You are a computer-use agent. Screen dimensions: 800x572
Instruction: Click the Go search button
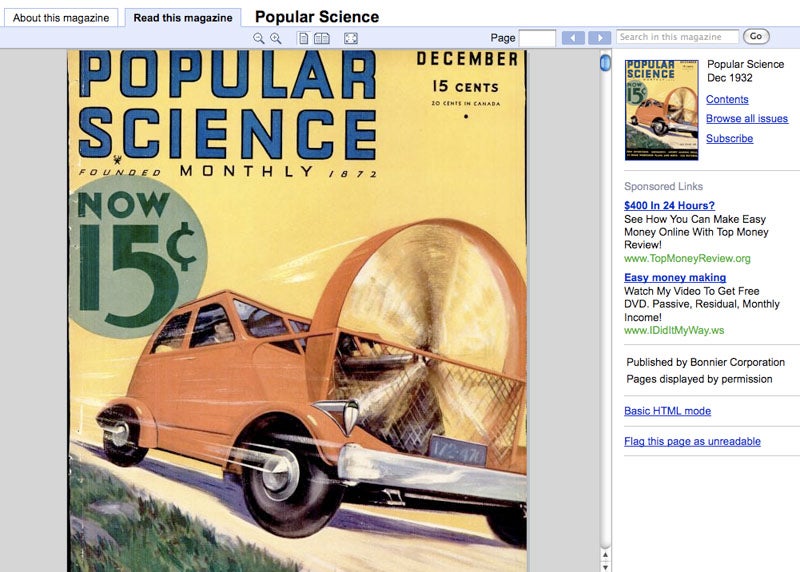[756, 36]
